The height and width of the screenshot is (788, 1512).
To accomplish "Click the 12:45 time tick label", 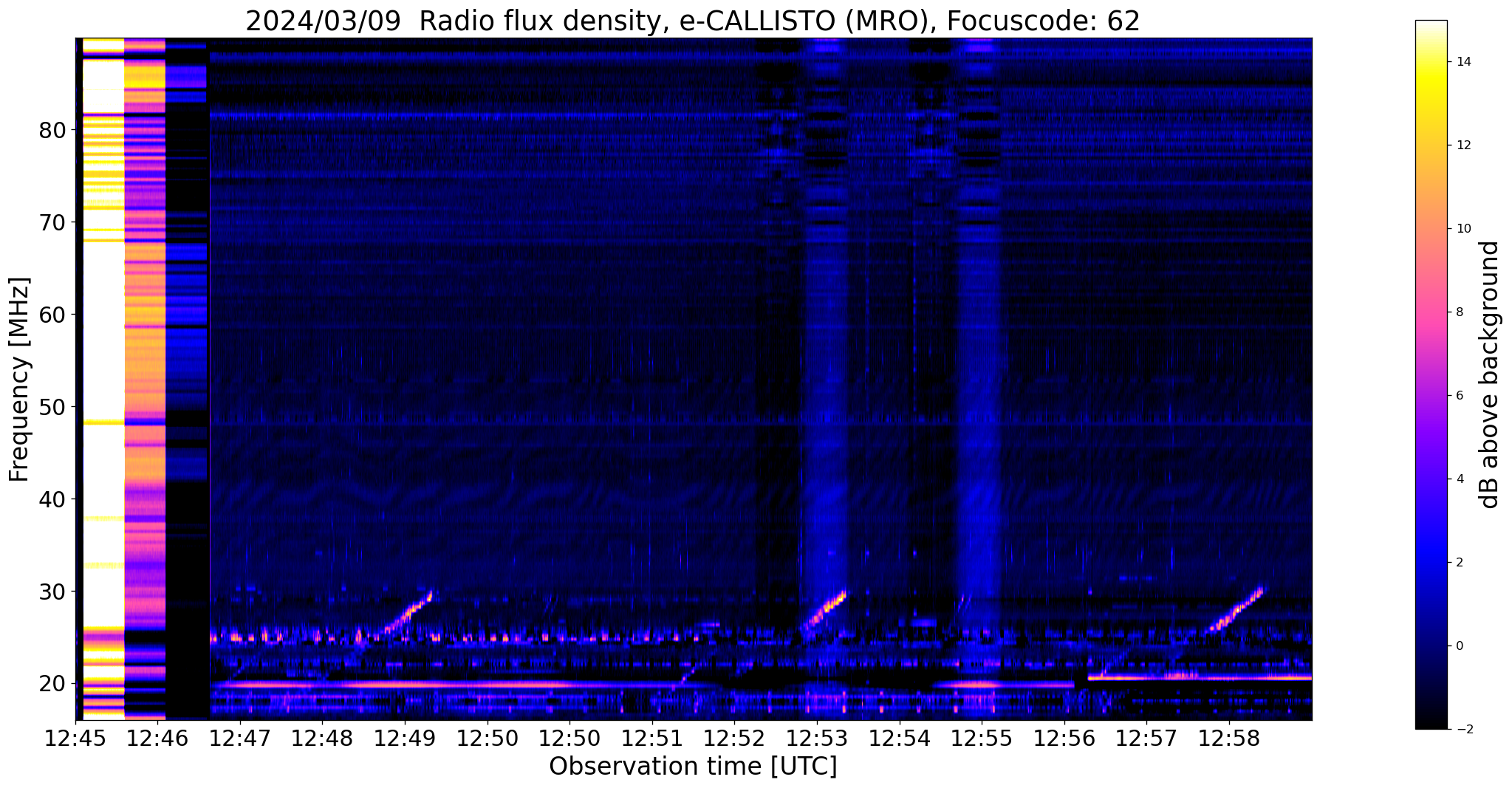I will [75, 739].
